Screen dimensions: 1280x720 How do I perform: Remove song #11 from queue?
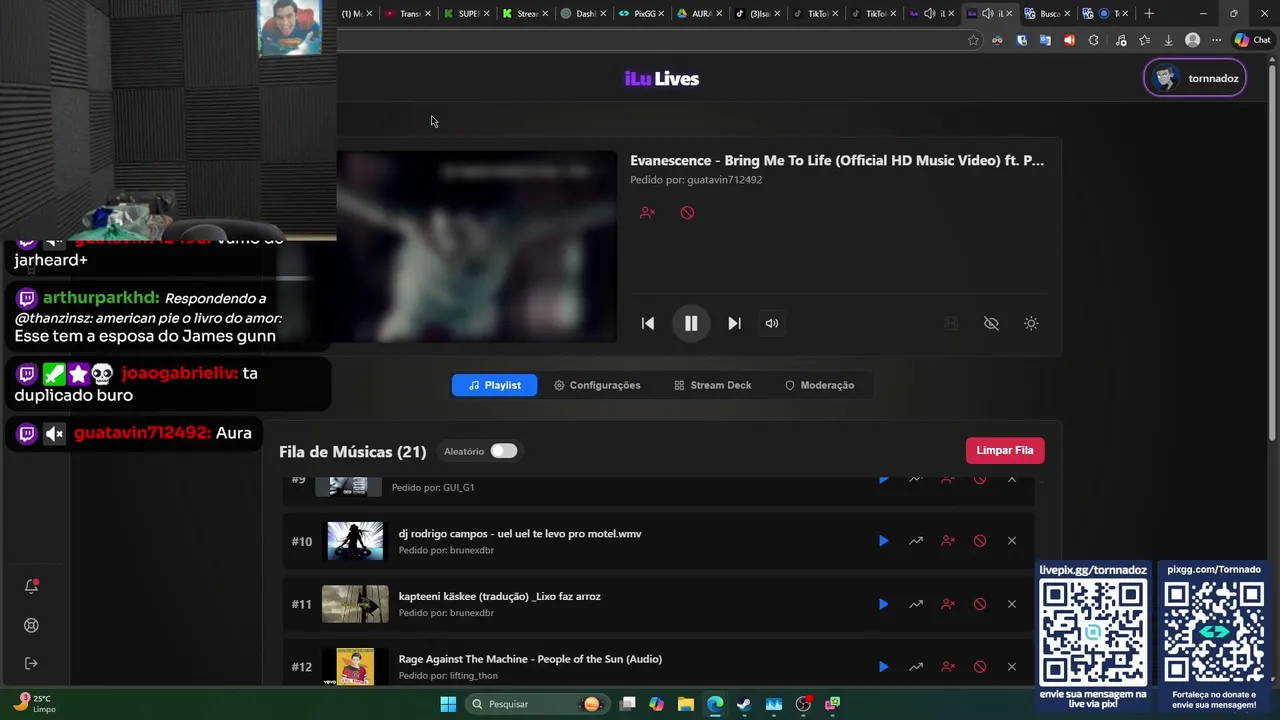tap(1012, 604)
